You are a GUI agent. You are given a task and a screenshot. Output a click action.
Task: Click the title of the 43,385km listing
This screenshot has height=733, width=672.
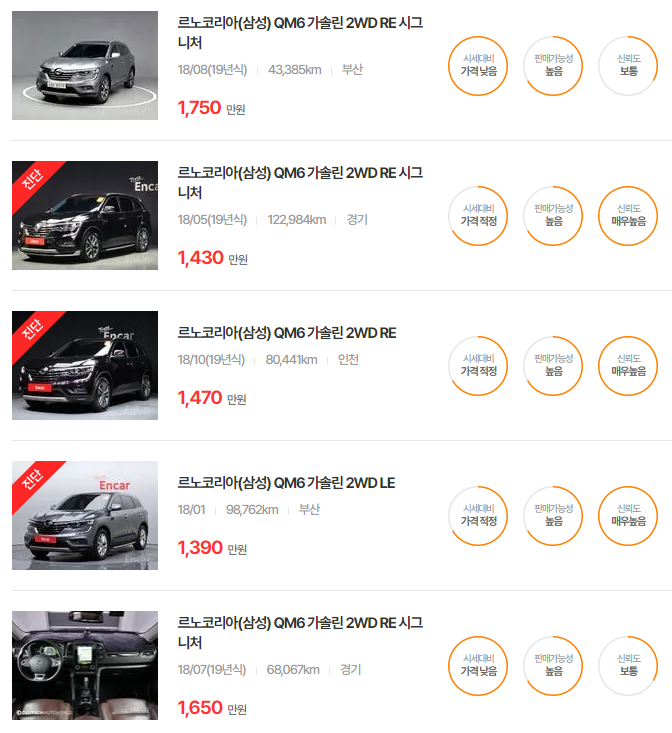300,33
